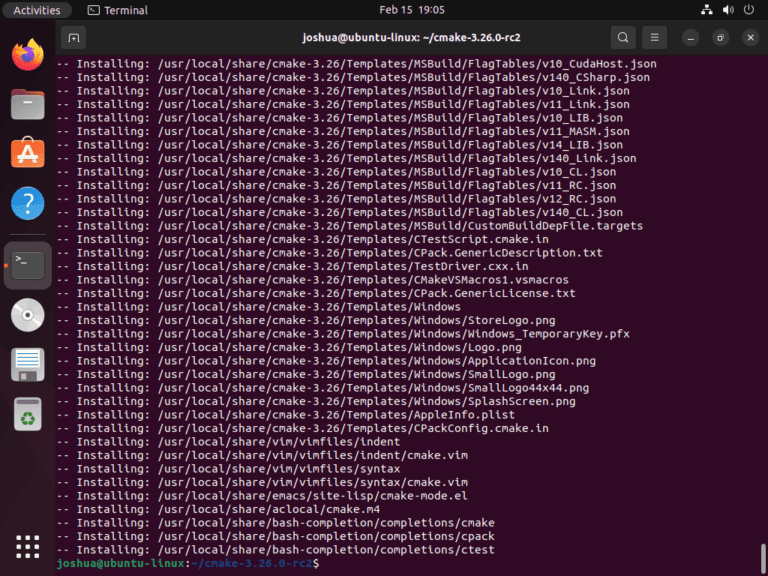The height and width of the screenshot is (576, 768).
Task: Open the terminal hamburger menu
Action: pyautogui.click(x=655, y=38)
